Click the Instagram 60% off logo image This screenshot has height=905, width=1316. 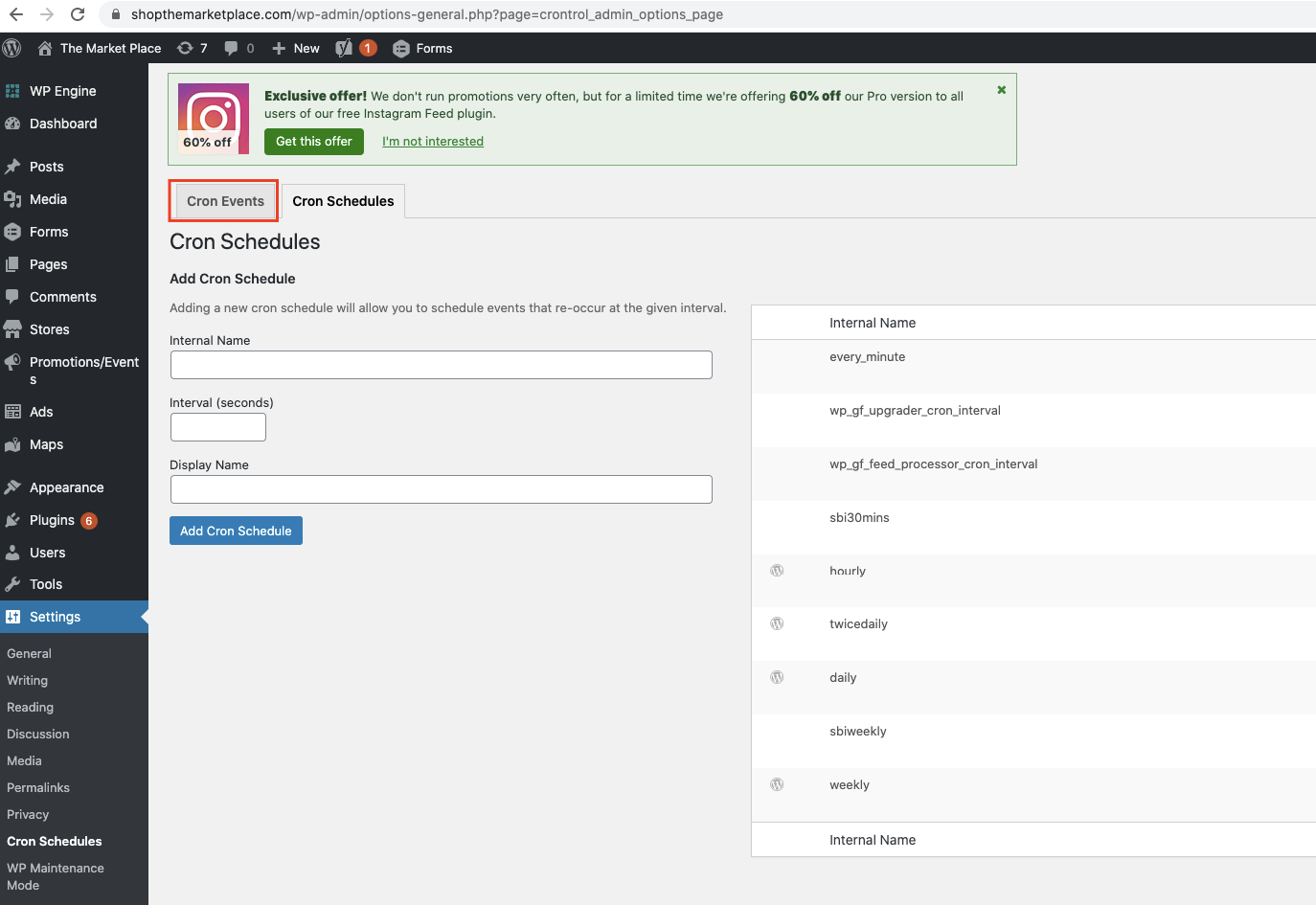213,119
